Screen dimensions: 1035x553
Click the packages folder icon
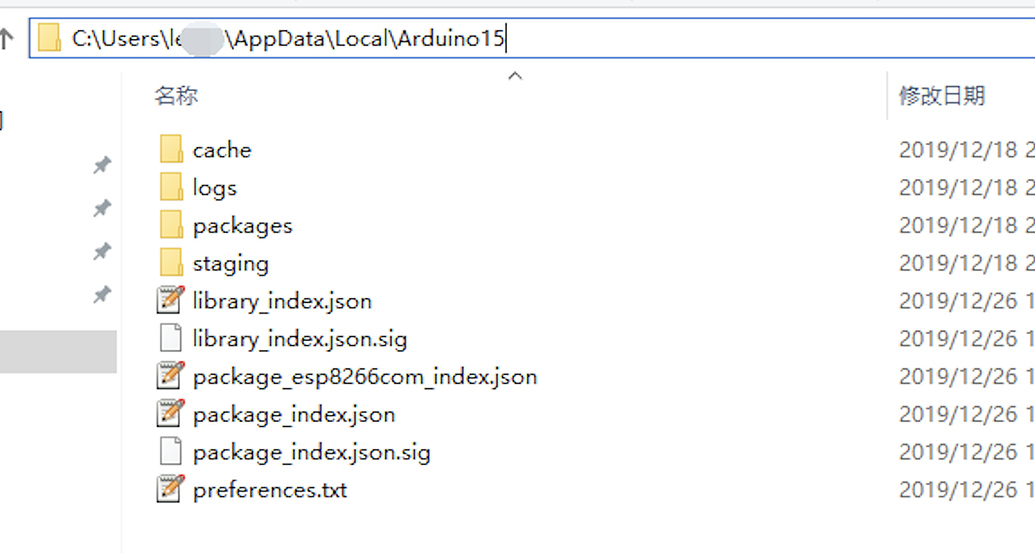pyautogui.click(x=171, y=226)
